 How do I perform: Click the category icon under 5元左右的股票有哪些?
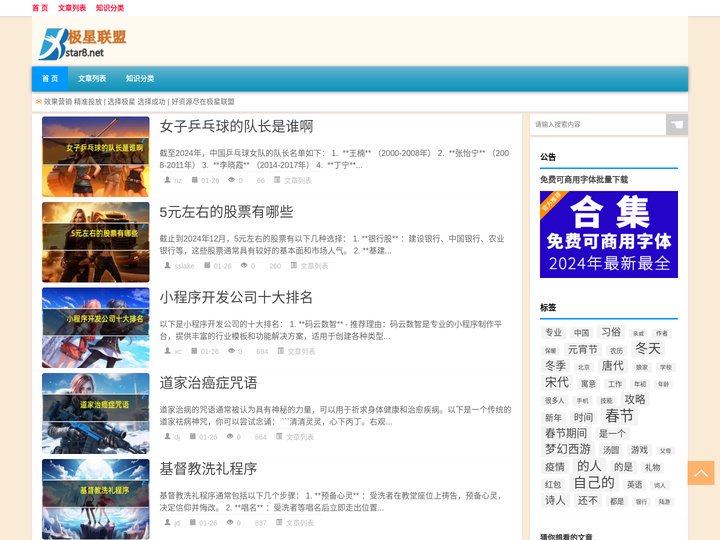pyautogui.click(x=293, y=265)
